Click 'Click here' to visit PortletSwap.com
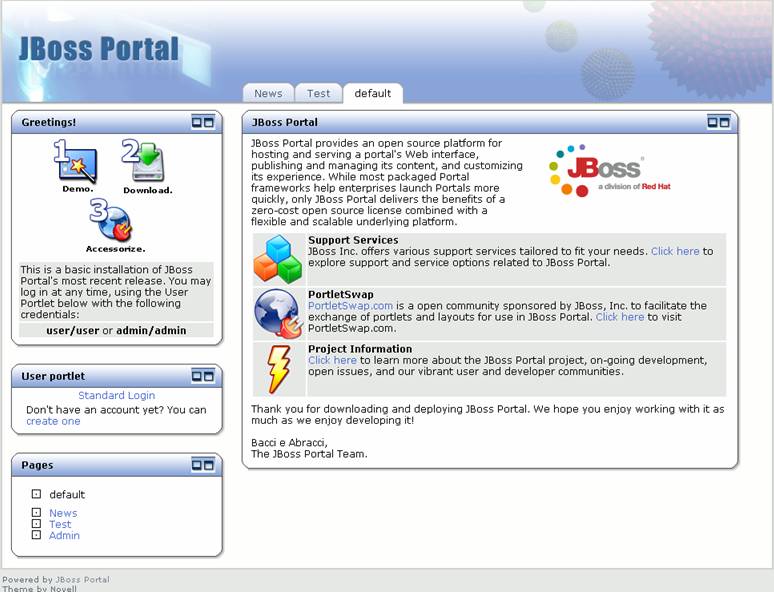The width and height of the screenshot is (774, 592). (x=620, y=317)
